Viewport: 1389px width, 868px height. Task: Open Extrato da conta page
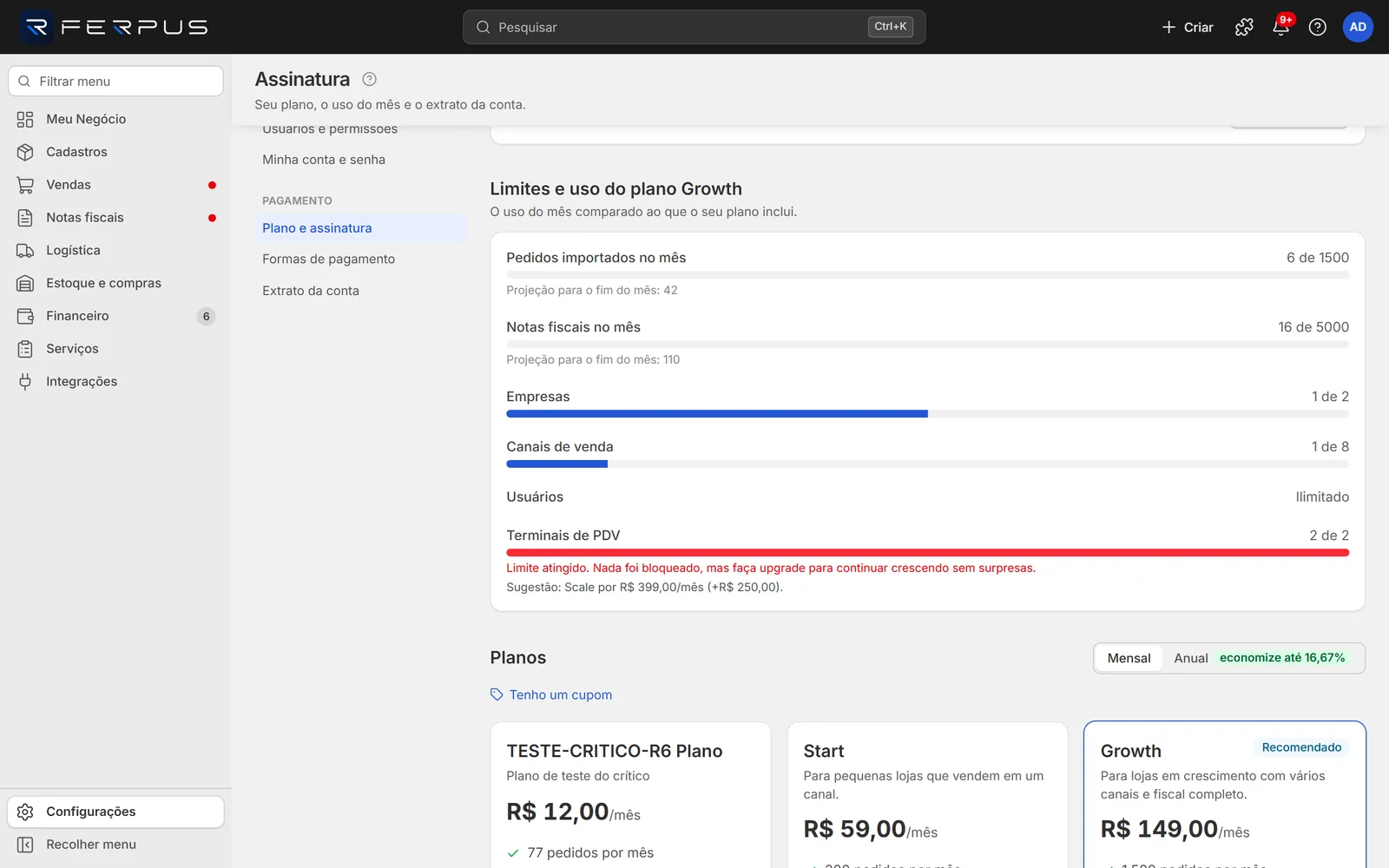pyautogui.click(x=311, y=291)
